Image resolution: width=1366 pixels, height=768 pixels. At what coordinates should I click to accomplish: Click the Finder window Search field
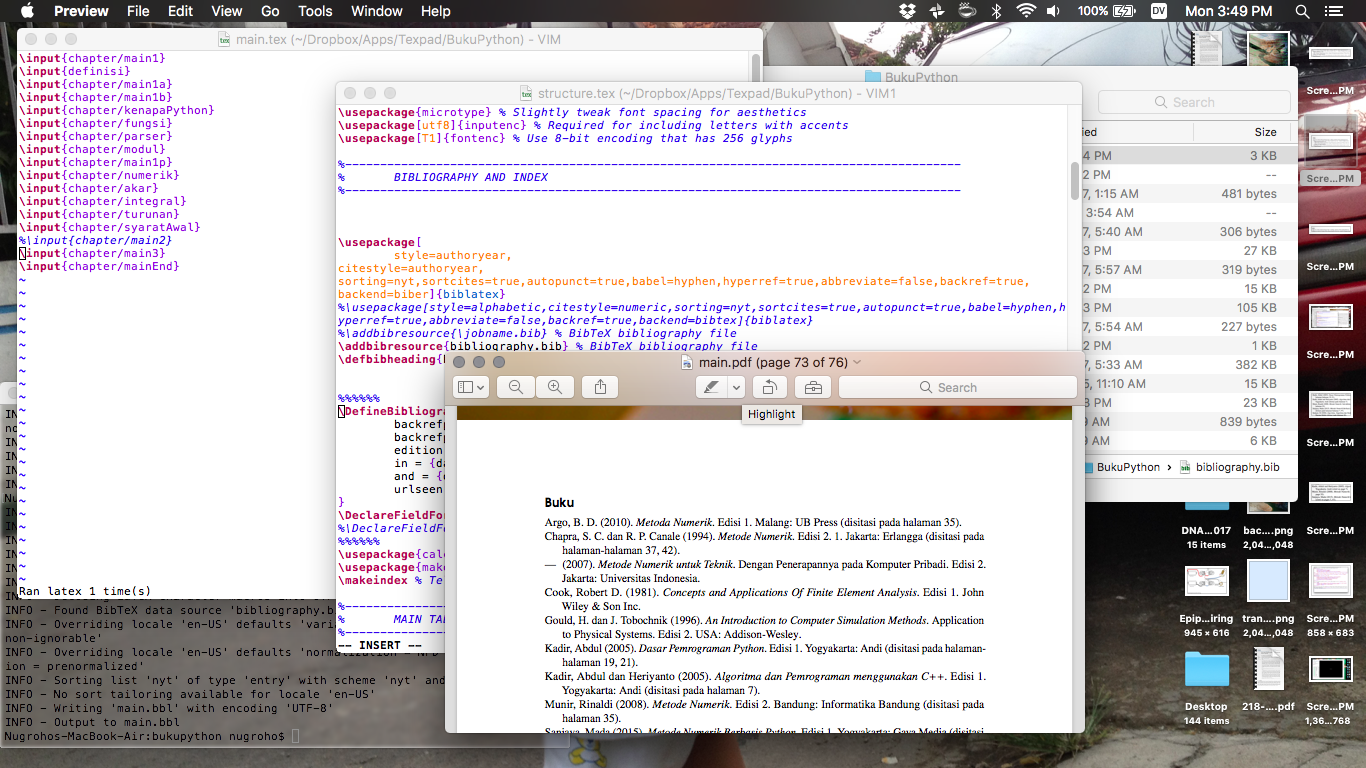pyautogui.click(x=1192, y=102)
